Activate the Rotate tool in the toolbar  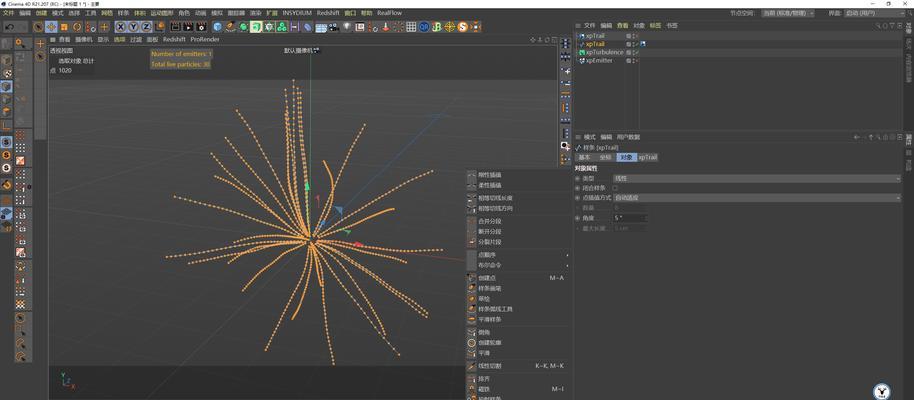(x=77, y=26)
